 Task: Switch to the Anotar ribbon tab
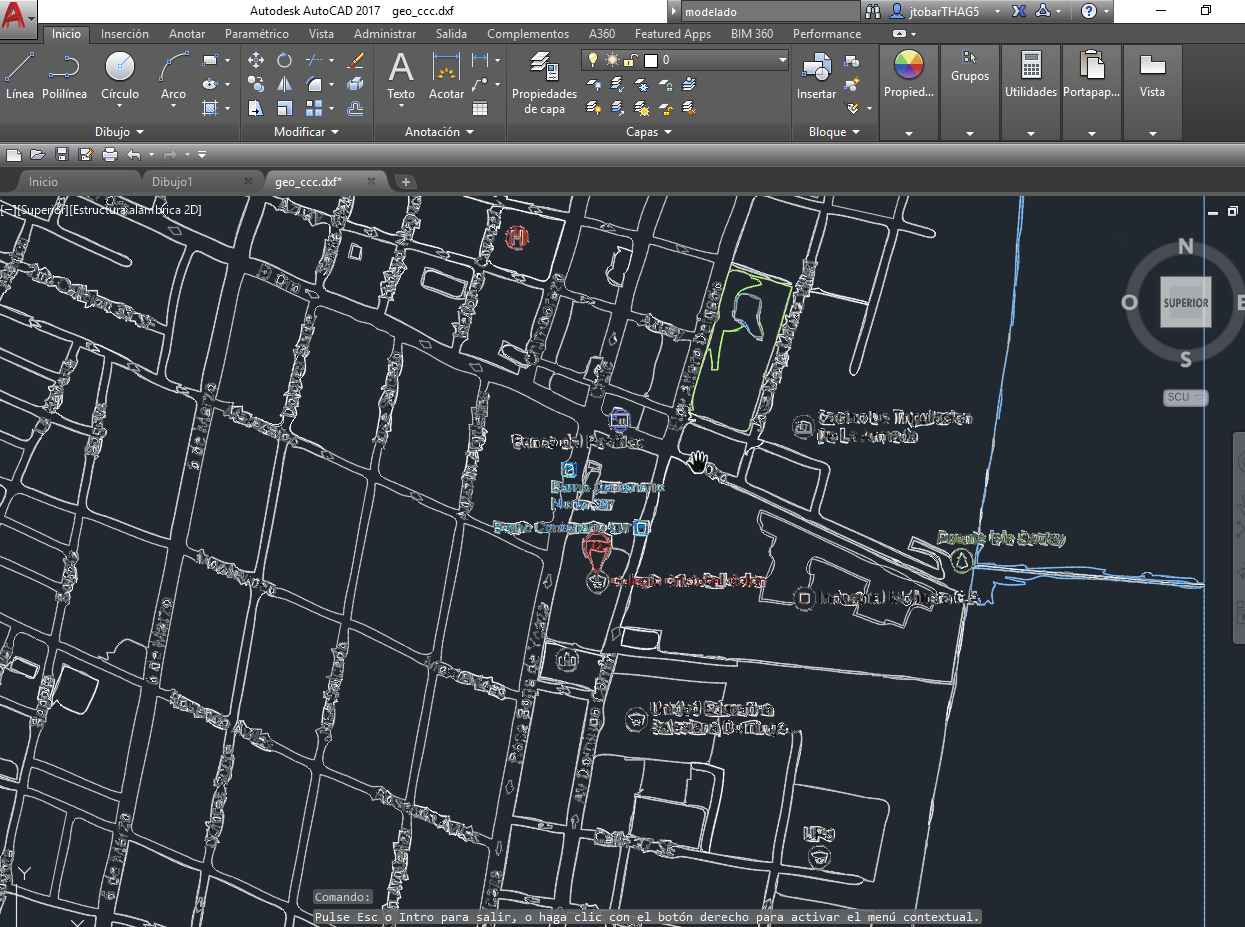click(x=187, y=34)
